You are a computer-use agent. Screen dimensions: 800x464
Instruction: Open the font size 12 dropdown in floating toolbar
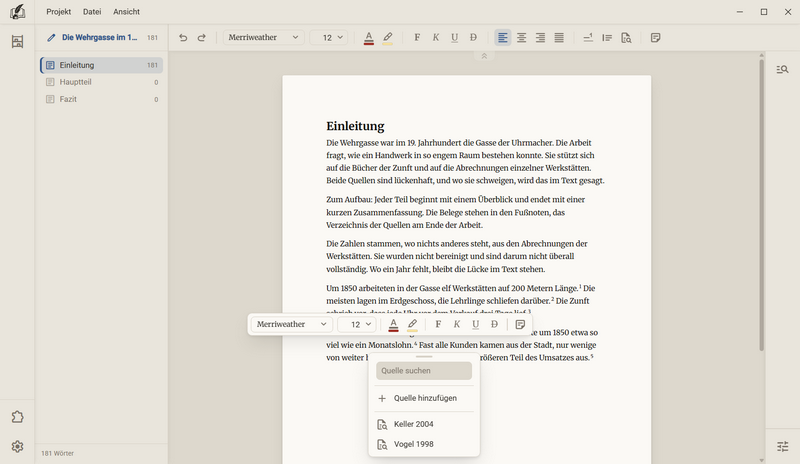click(x=357, y=324)
